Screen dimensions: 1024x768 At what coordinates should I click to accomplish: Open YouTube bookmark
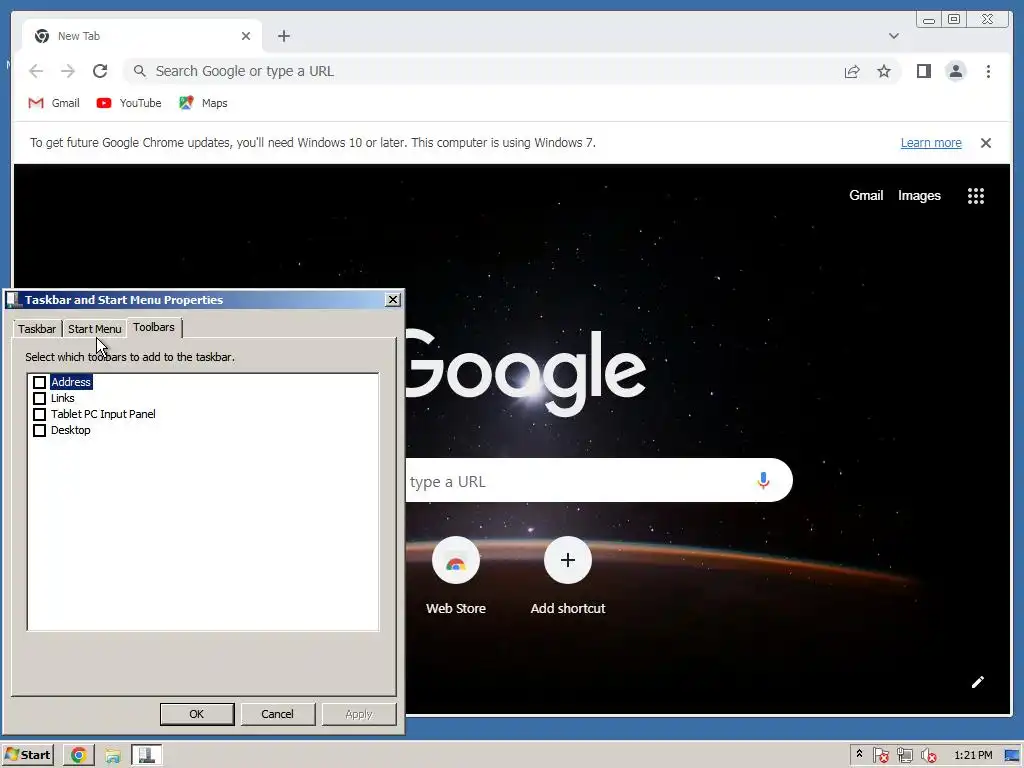tap(129, 103)
